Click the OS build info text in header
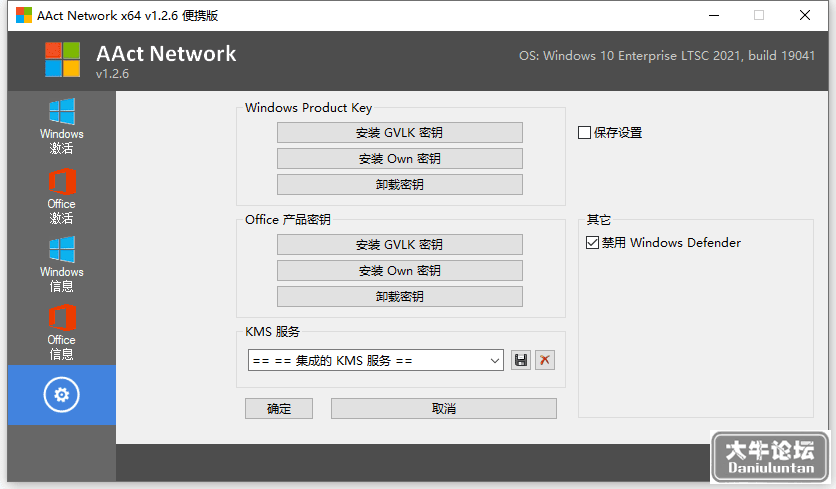 (x=667, y=56)
